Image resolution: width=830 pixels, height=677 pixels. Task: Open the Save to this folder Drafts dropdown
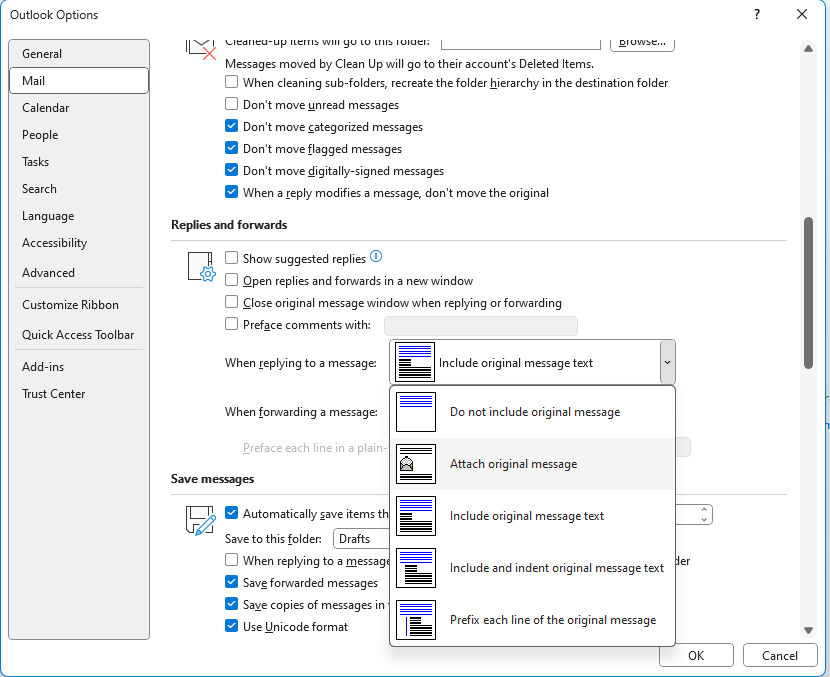coord(362,538)
